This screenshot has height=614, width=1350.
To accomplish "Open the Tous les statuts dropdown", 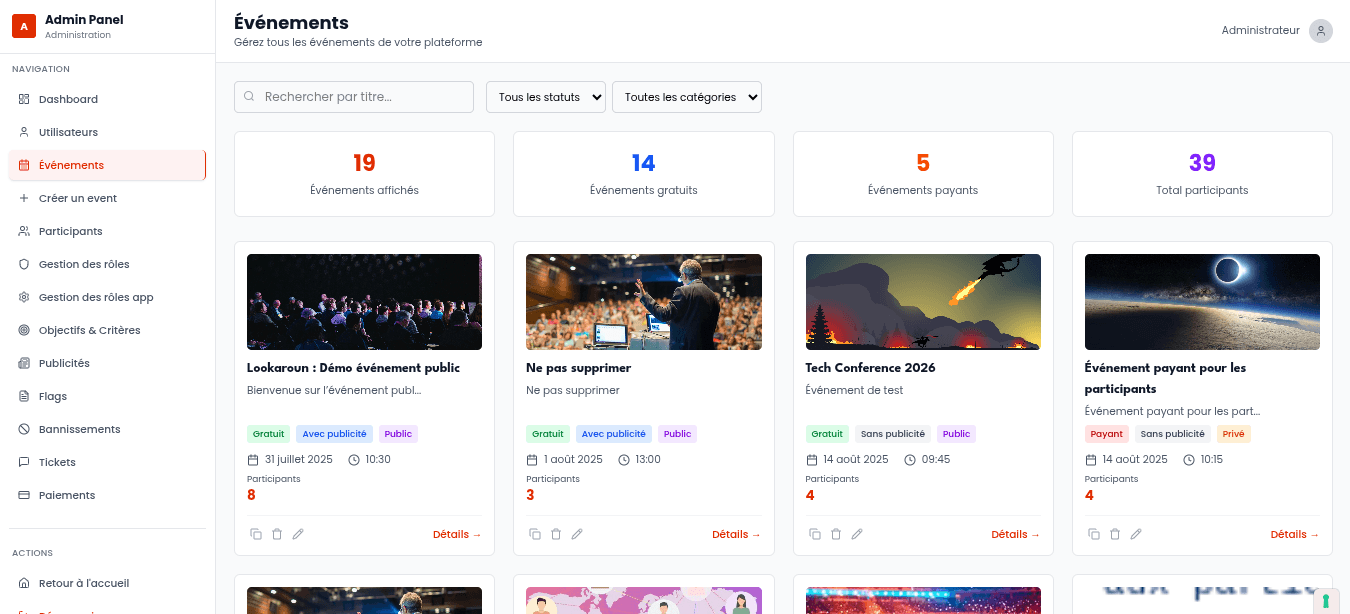I will point(546,97).
